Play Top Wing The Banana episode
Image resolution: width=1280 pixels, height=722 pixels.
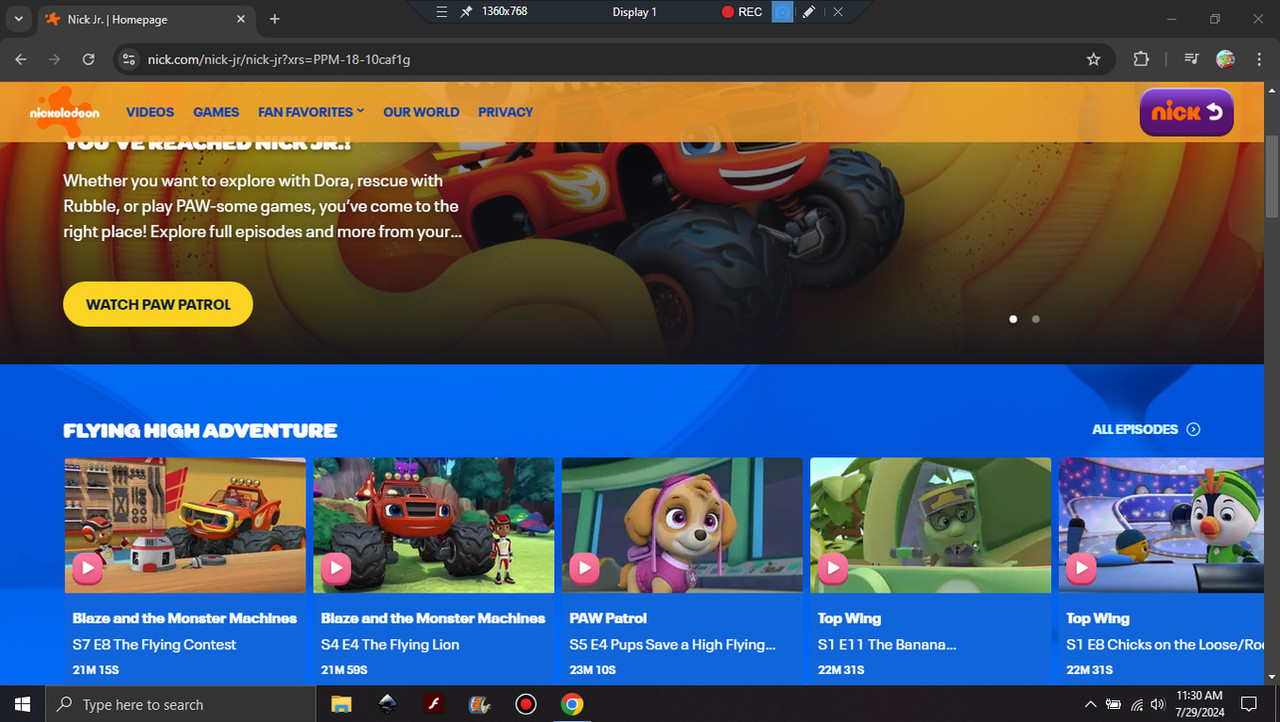click(x=832, y=569)
